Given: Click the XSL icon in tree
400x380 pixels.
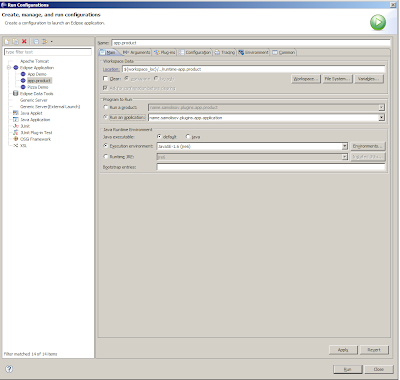Looking at the screenshot, I should (x=15, y=145).
